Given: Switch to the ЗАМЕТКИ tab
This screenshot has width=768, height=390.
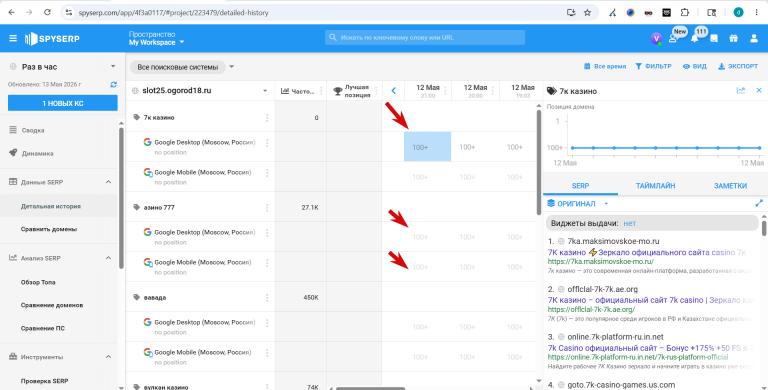Looking at the screenshot, I should tap(730, 186).
